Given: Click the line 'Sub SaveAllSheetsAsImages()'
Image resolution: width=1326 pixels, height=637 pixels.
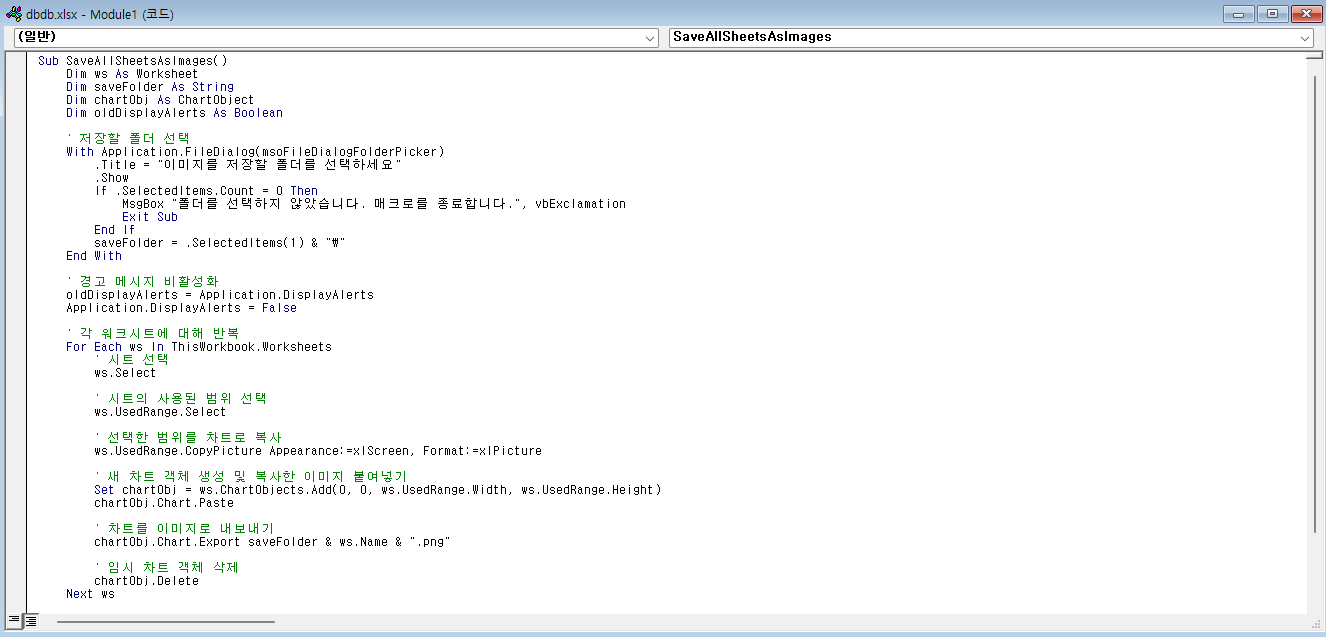Looking at the screenshot, I should (133, 61).
